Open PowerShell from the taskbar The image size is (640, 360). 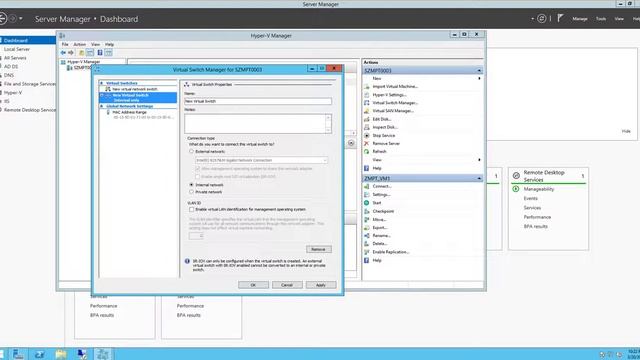(x=40, y=354)
